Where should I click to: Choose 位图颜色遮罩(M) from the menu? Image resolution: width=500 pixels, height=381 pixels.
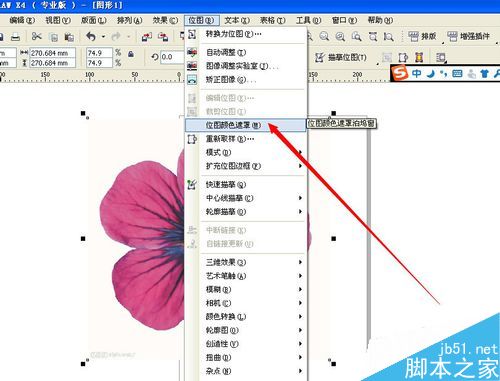245,125
